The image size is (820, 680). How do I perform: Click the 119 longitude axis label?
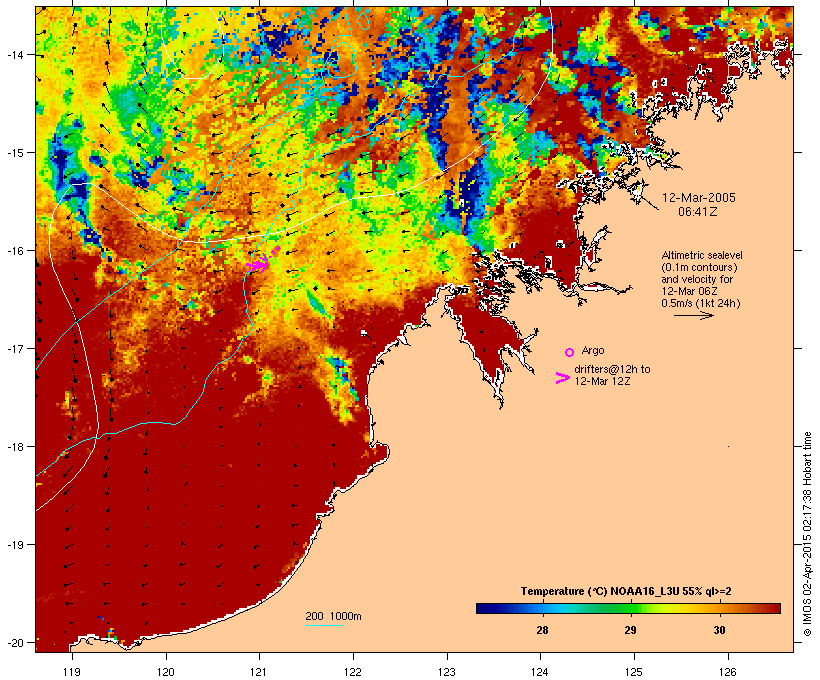[x=72, y=672]
